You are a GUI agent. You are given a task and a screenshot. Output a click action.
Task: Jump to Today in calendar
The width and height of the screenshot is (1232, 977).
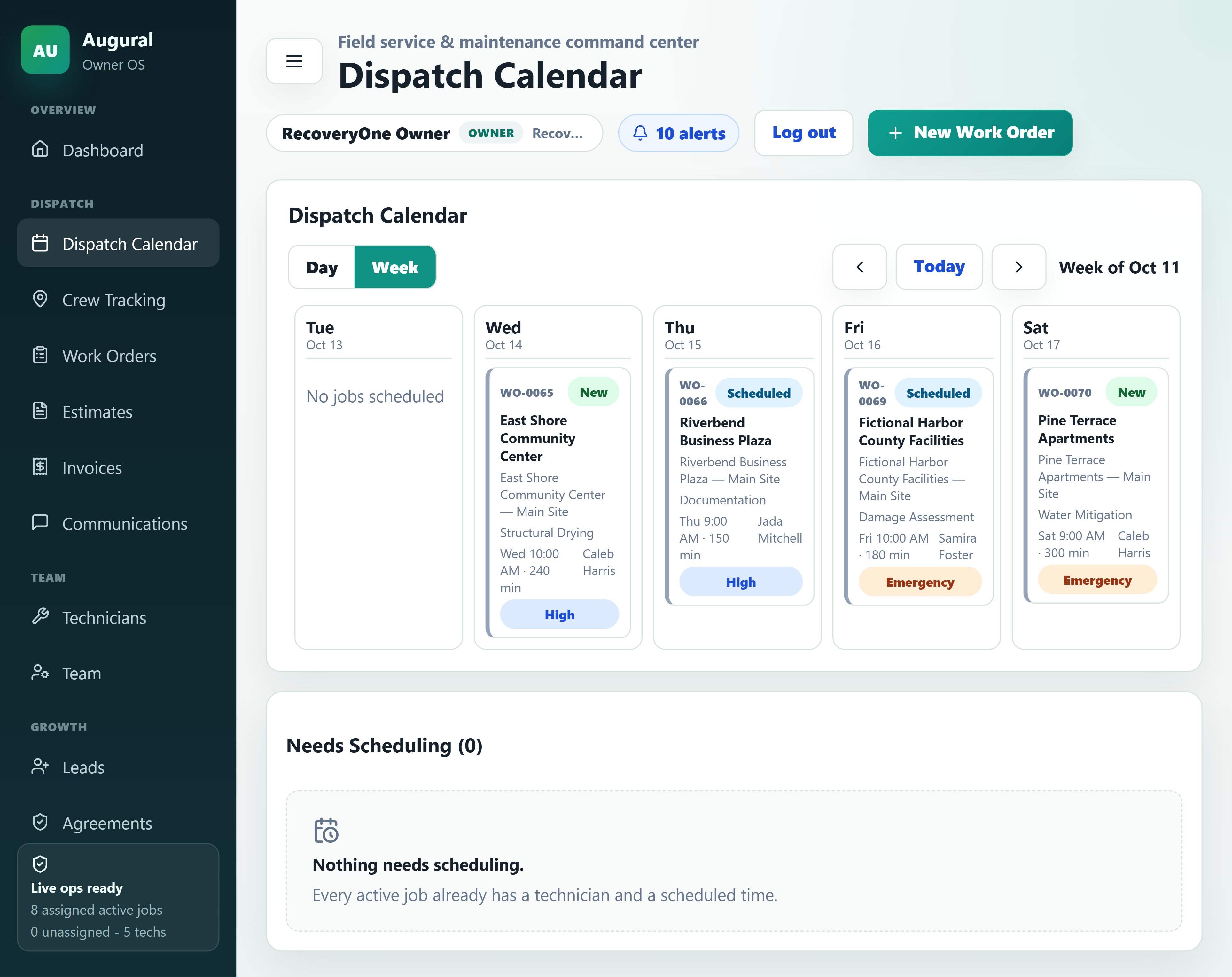pyautogui.click(x=939, y=267)
